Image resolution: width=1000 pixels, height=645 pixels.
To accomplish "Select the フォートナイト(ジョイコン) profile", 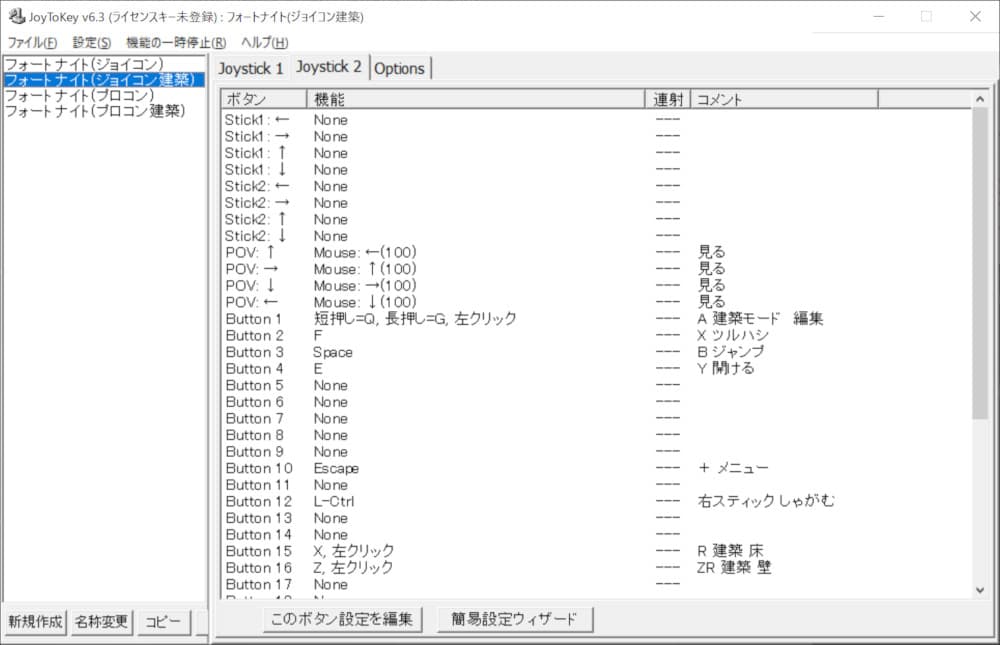I will [83, 64].
